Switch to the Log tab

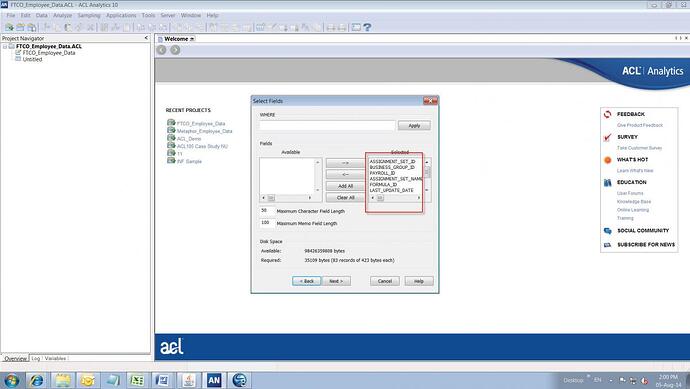pyautogui.click(x=36, y=358)
